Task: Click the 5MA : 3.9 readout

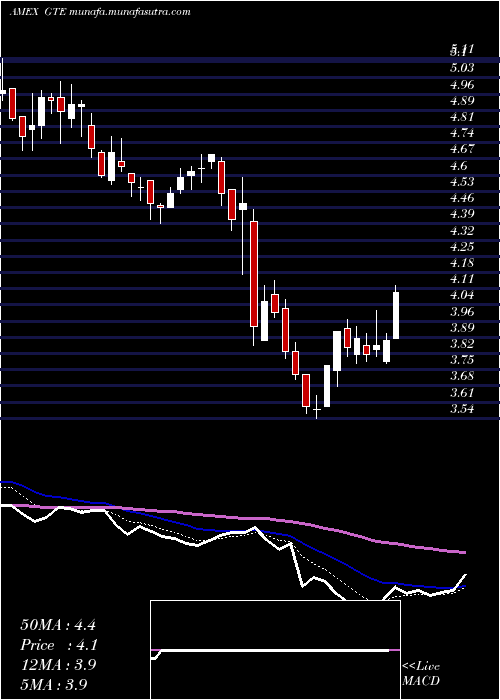Action: coord(54,684)
